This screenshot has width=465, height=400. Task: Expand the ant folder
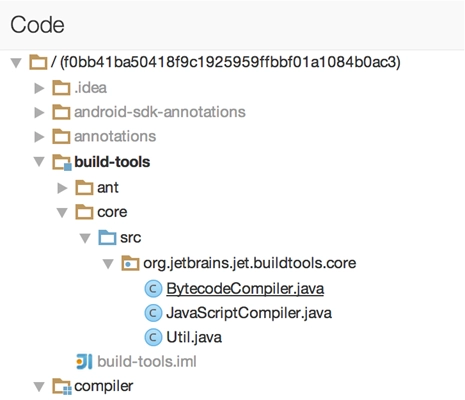62,188
